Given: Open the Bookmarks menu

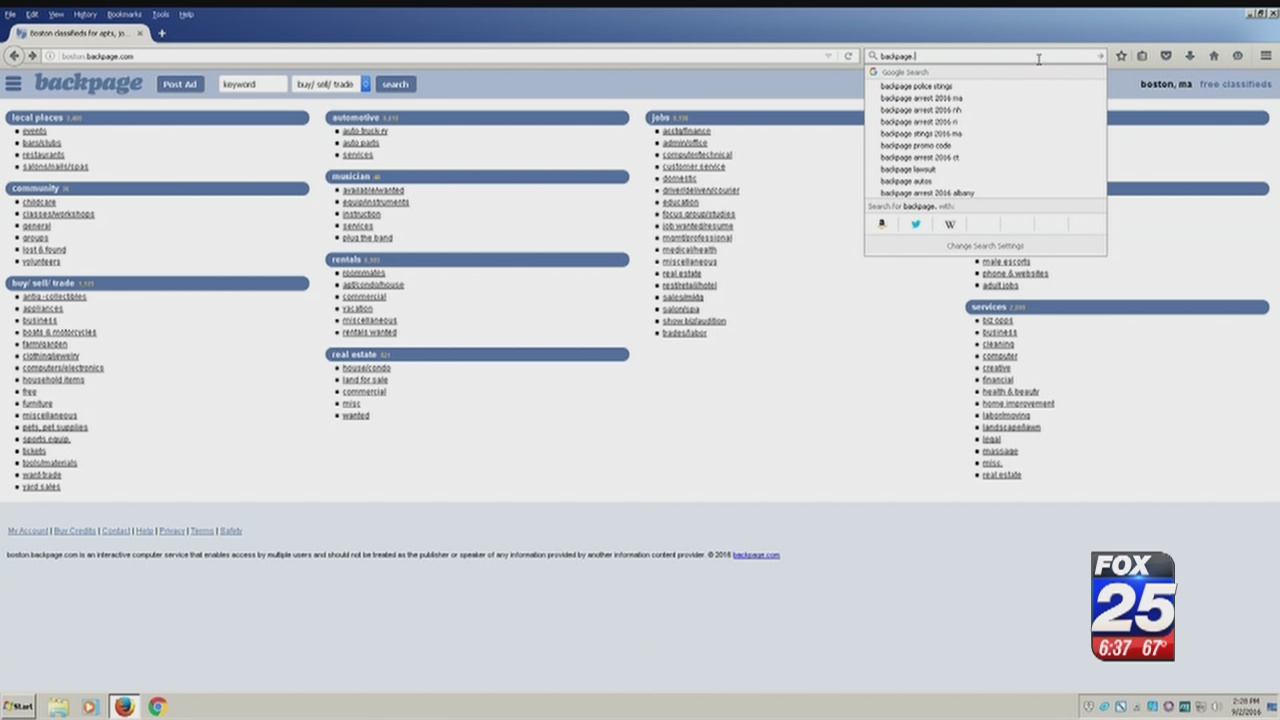Looking at the screenshot, I should (124, 15).
